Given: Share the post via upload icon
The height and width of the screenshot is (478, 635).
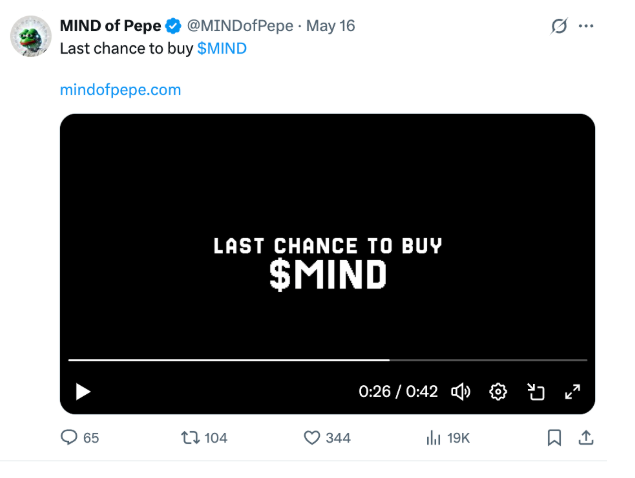Looking at the screenshot, I should click(x=586, y=437).
